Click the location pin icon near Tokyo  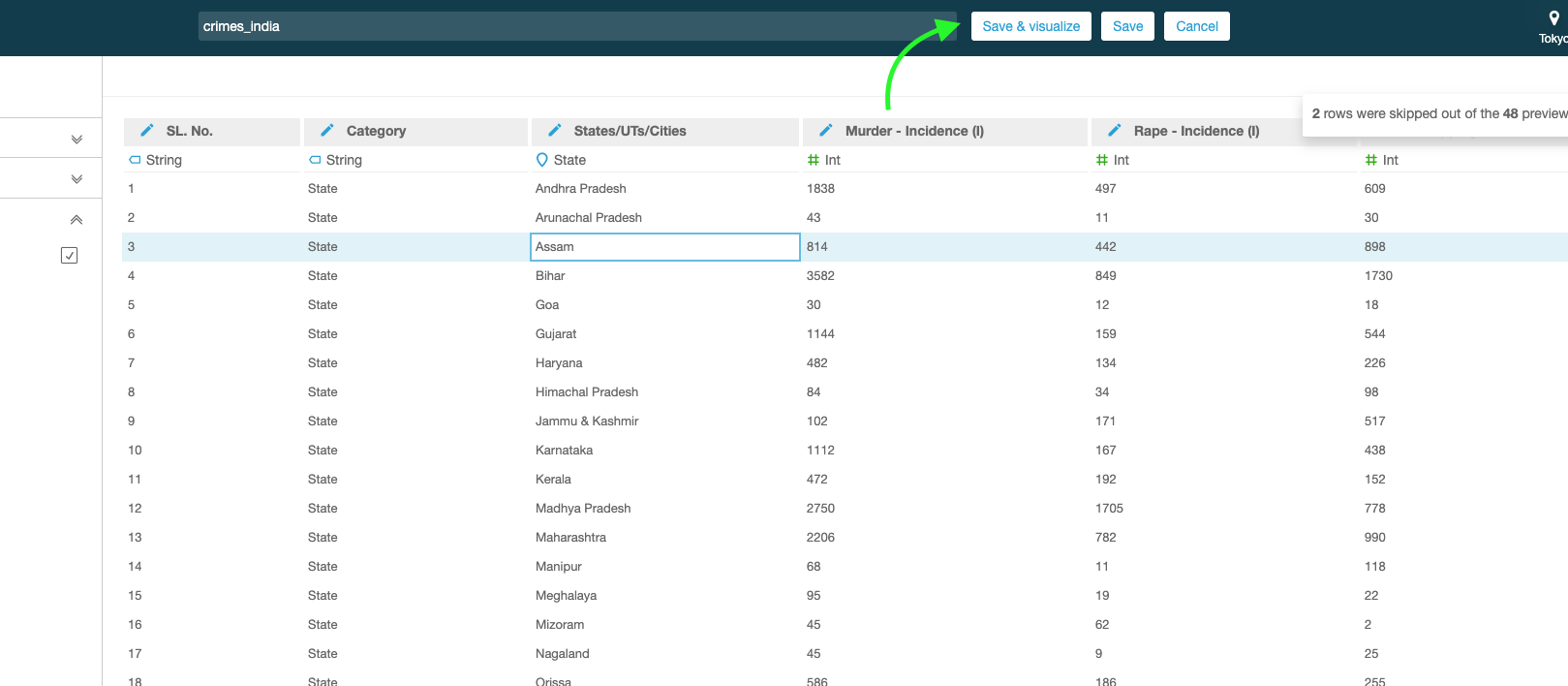[1553, 18]
